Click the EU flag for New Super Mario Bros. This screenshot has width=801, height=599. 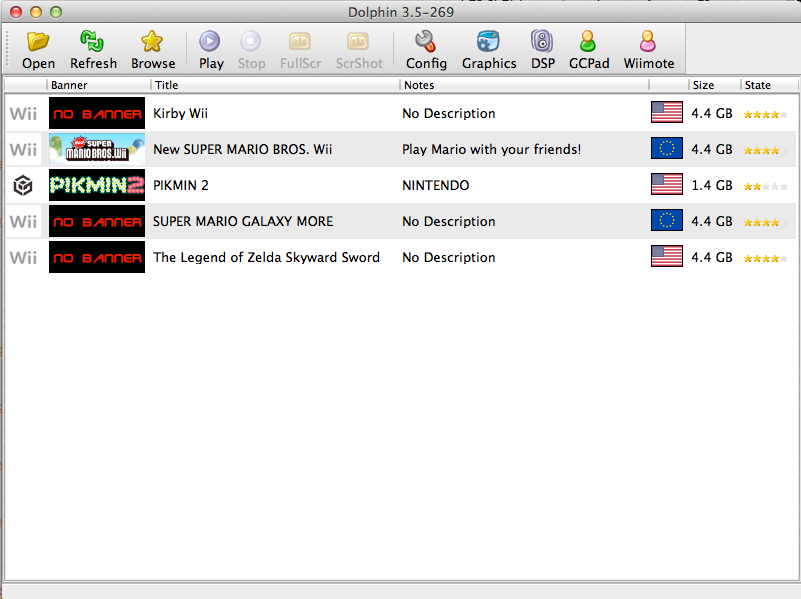[667, 149]
